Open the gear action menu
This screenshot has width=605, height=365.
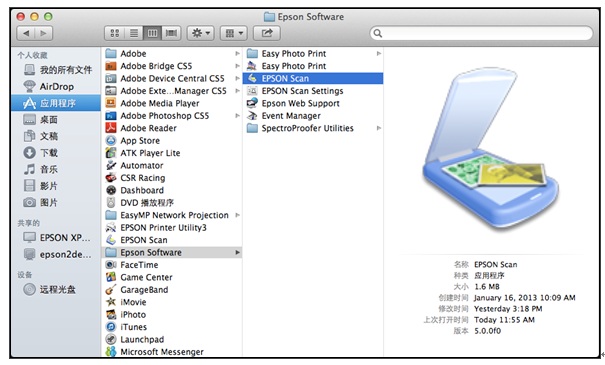[x=201, y=33]
